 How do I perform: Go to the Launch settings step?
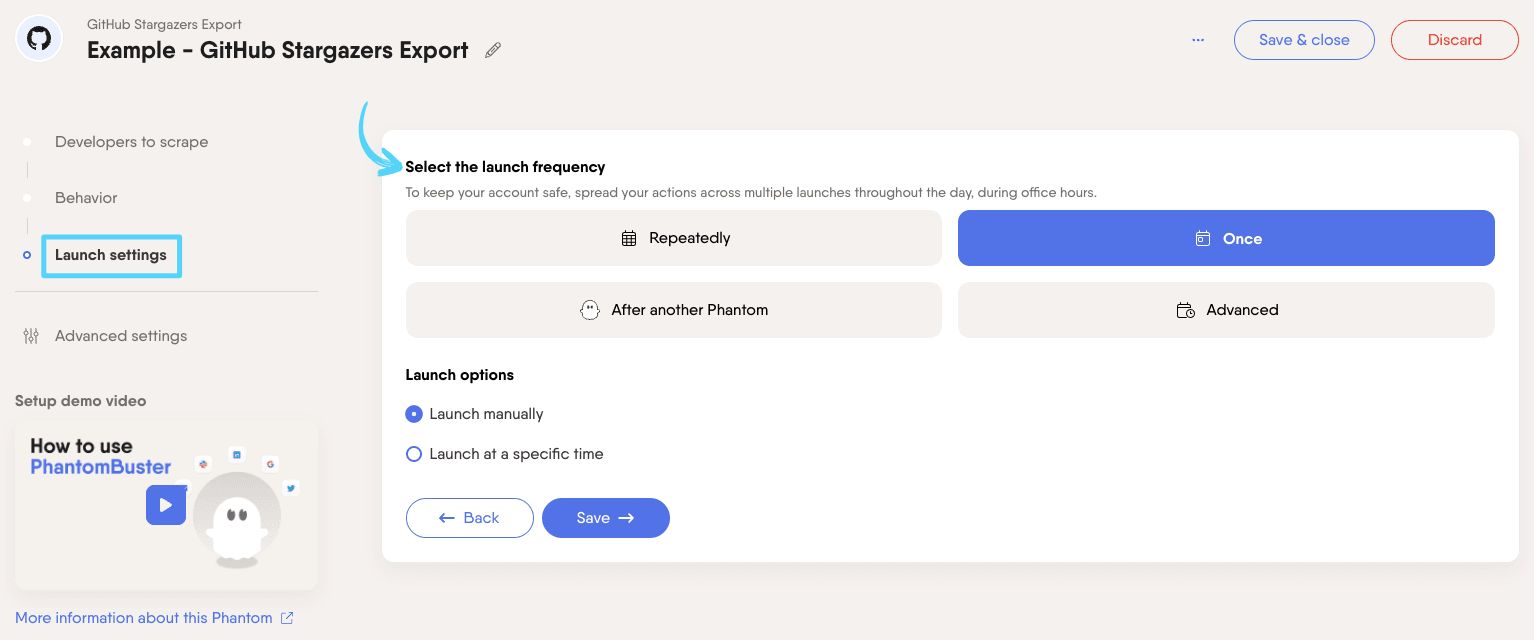[x=111, y=255]
